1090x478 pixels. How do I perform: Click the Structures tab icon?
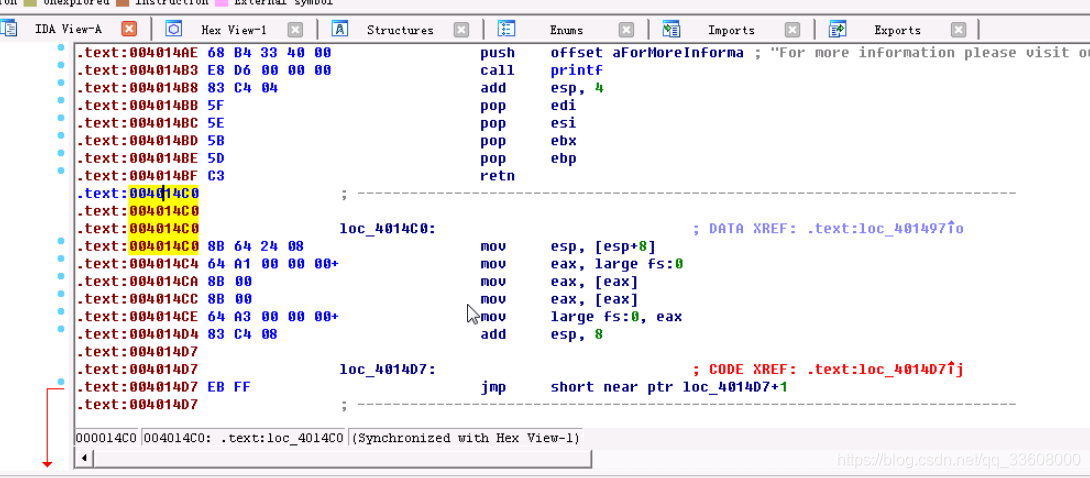339,29
